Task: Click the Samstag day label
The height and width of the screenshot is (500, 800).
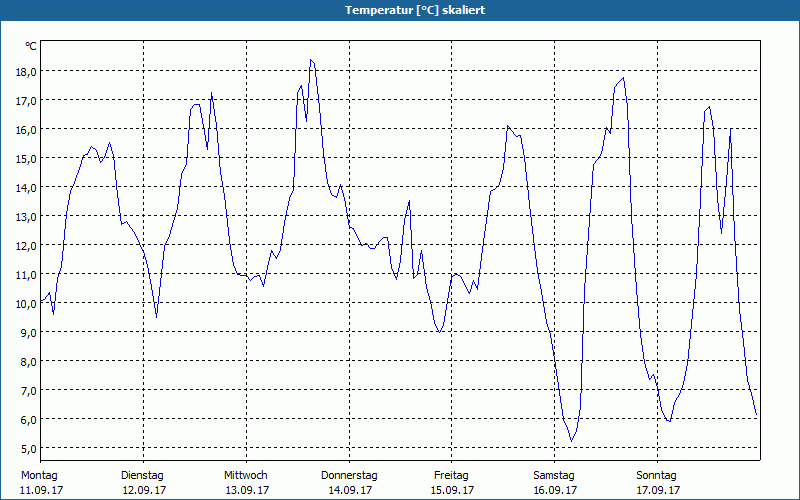Action: click(554, 476)
